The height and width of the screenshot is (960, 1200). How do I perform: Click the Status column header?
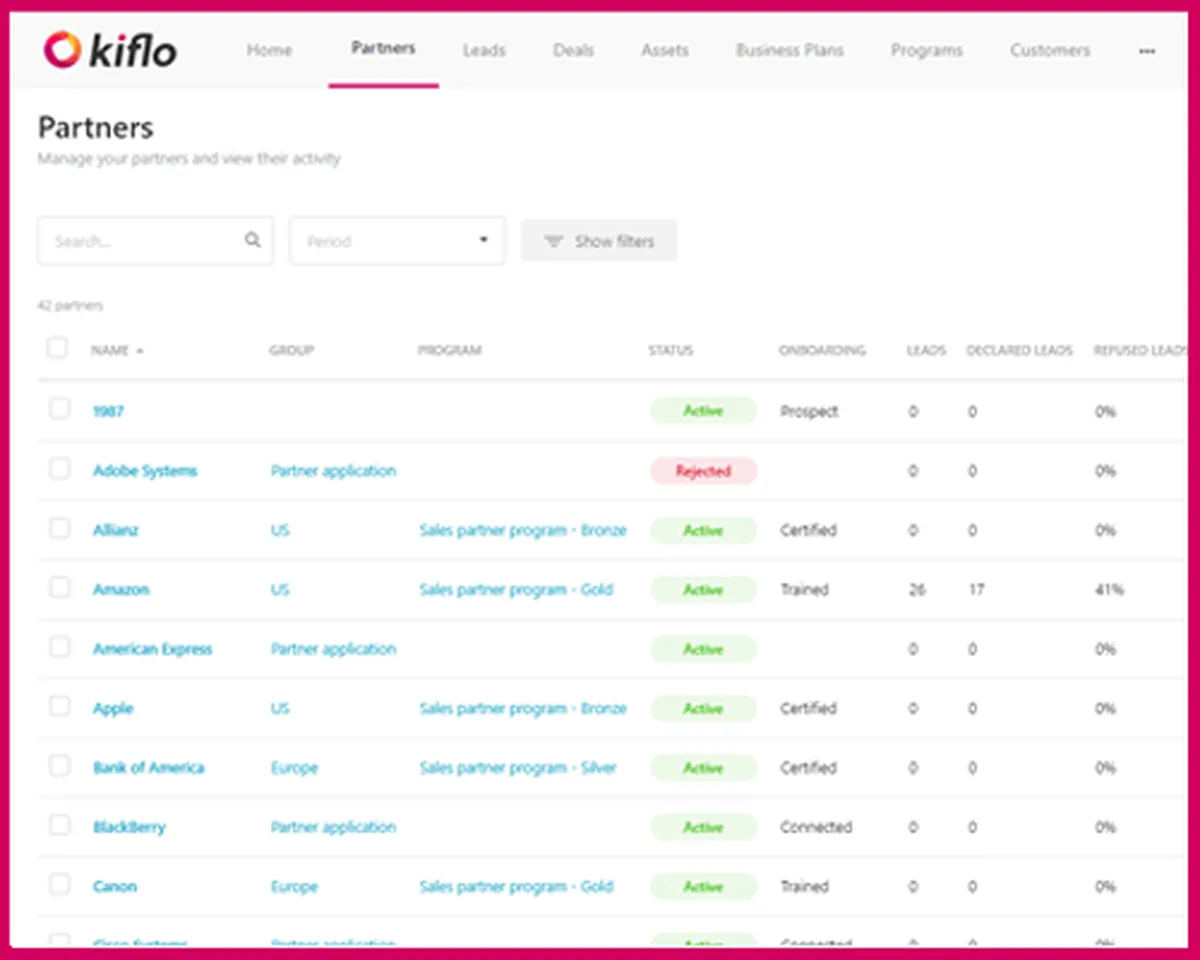click(670, 351)
